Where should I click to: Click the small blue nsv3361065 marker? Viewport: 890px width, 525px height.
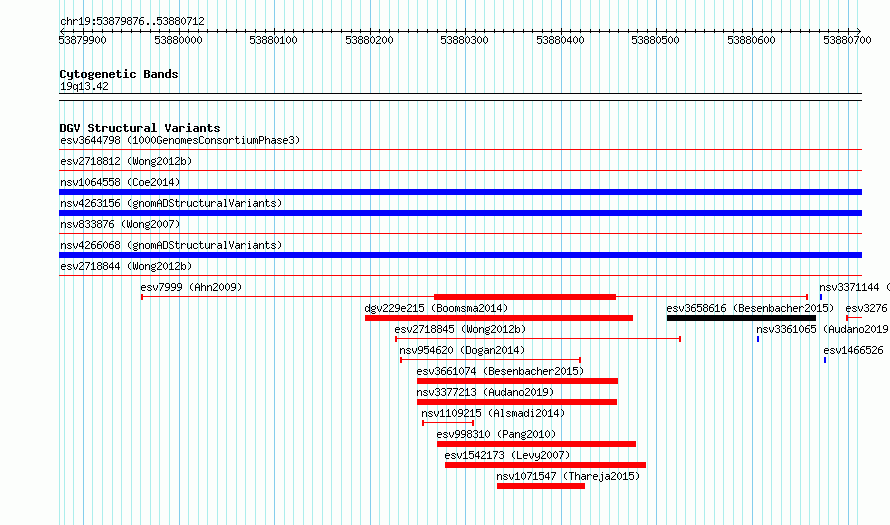(x=758, y=339)
